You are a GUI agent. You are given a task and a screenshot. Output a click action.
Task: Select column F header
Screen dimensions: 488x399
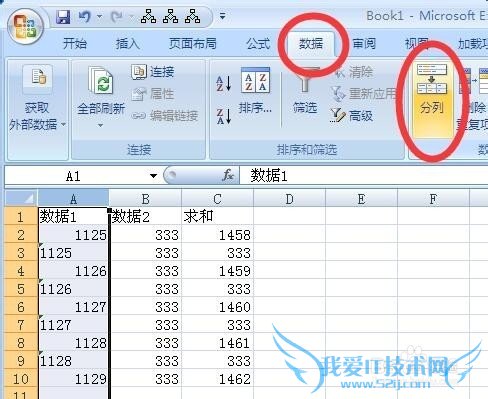coord(433,199)
